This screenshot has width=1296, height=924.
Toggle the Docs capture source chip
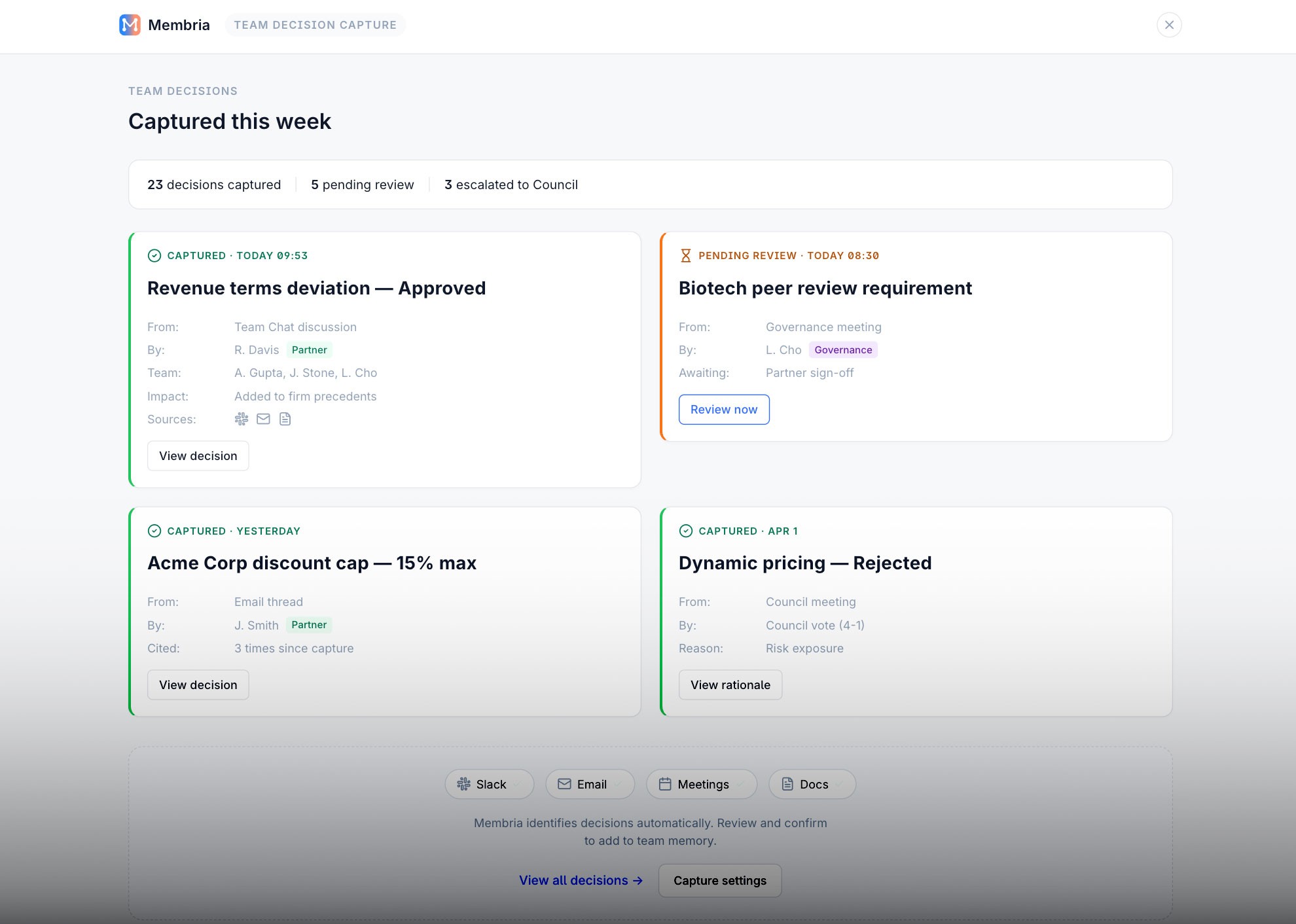click(812, 784)
